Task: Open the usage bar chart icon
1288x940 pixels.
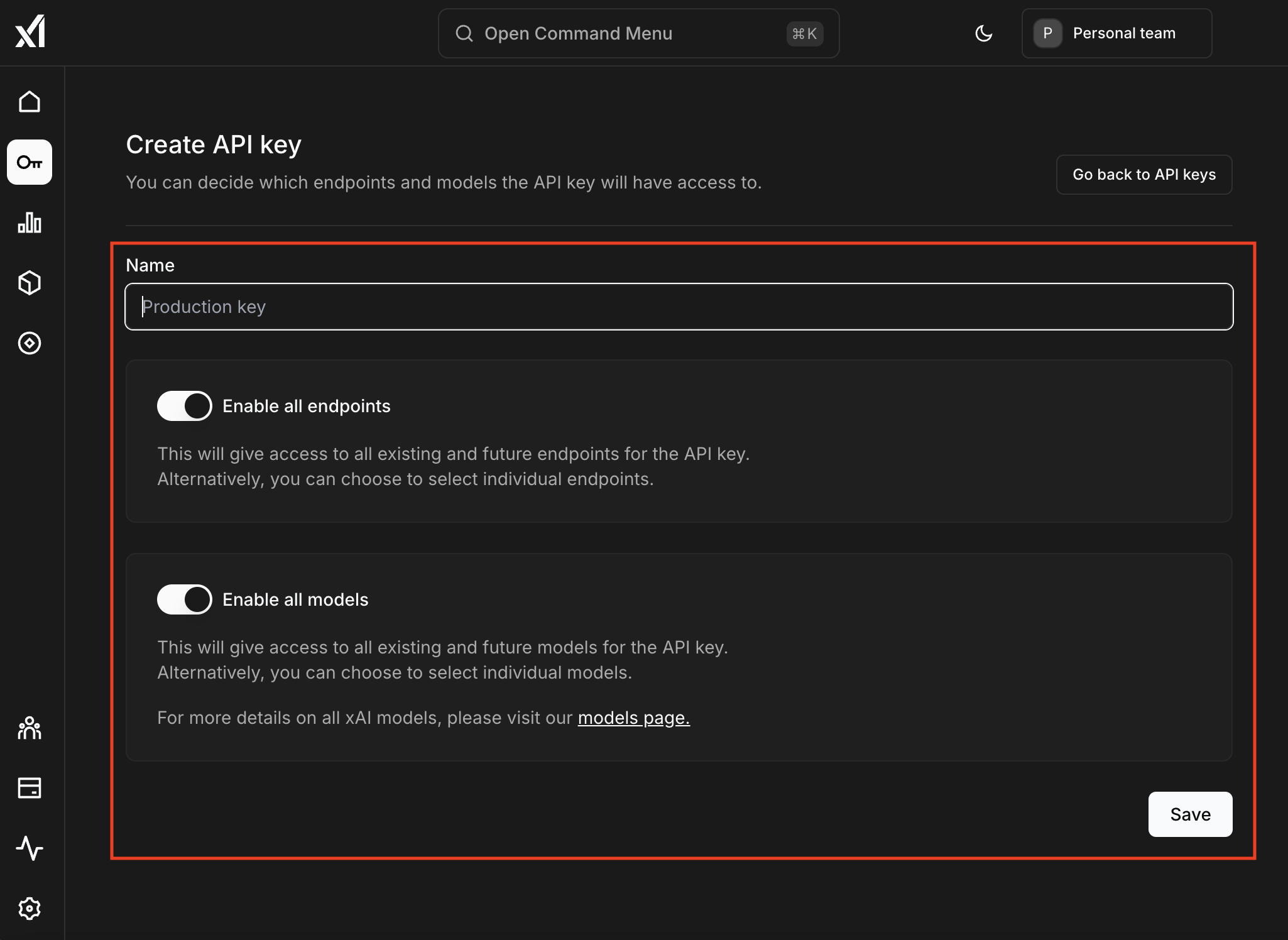Action: tap(30, 222)
